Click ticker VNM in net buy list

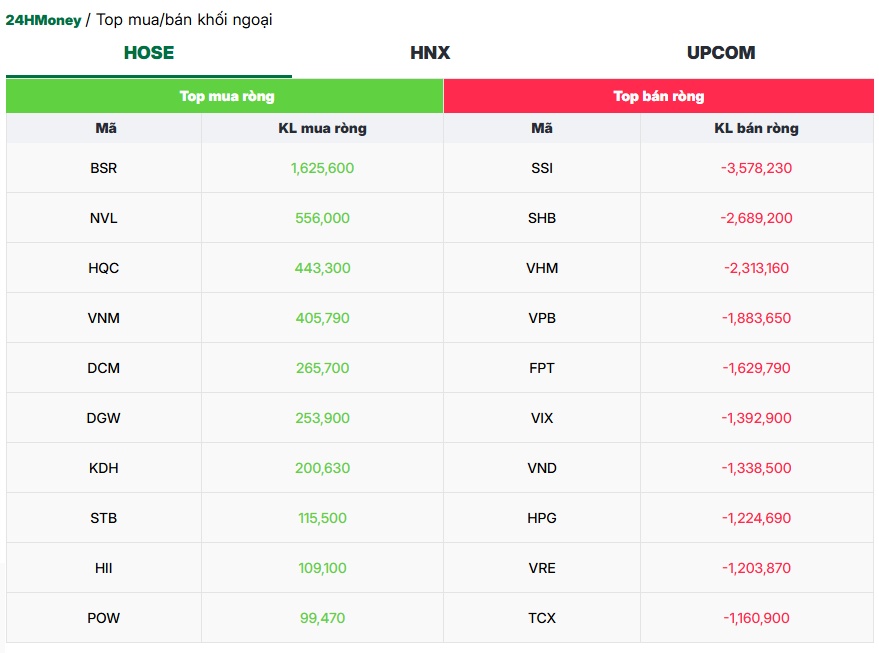pos(104,318)
